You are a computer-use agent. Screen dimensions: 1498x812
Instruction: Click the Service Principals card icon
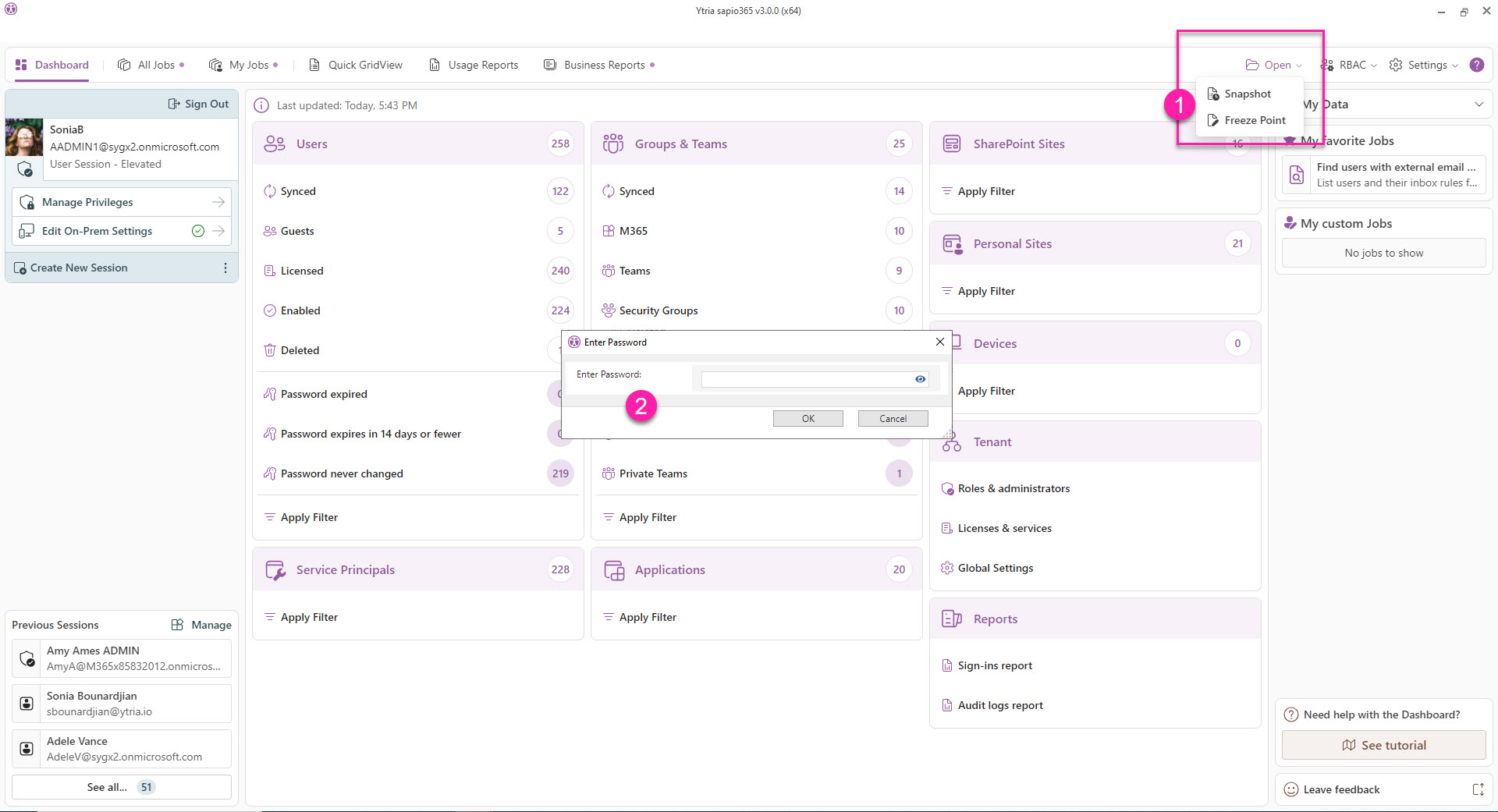[x=275, y=570]
